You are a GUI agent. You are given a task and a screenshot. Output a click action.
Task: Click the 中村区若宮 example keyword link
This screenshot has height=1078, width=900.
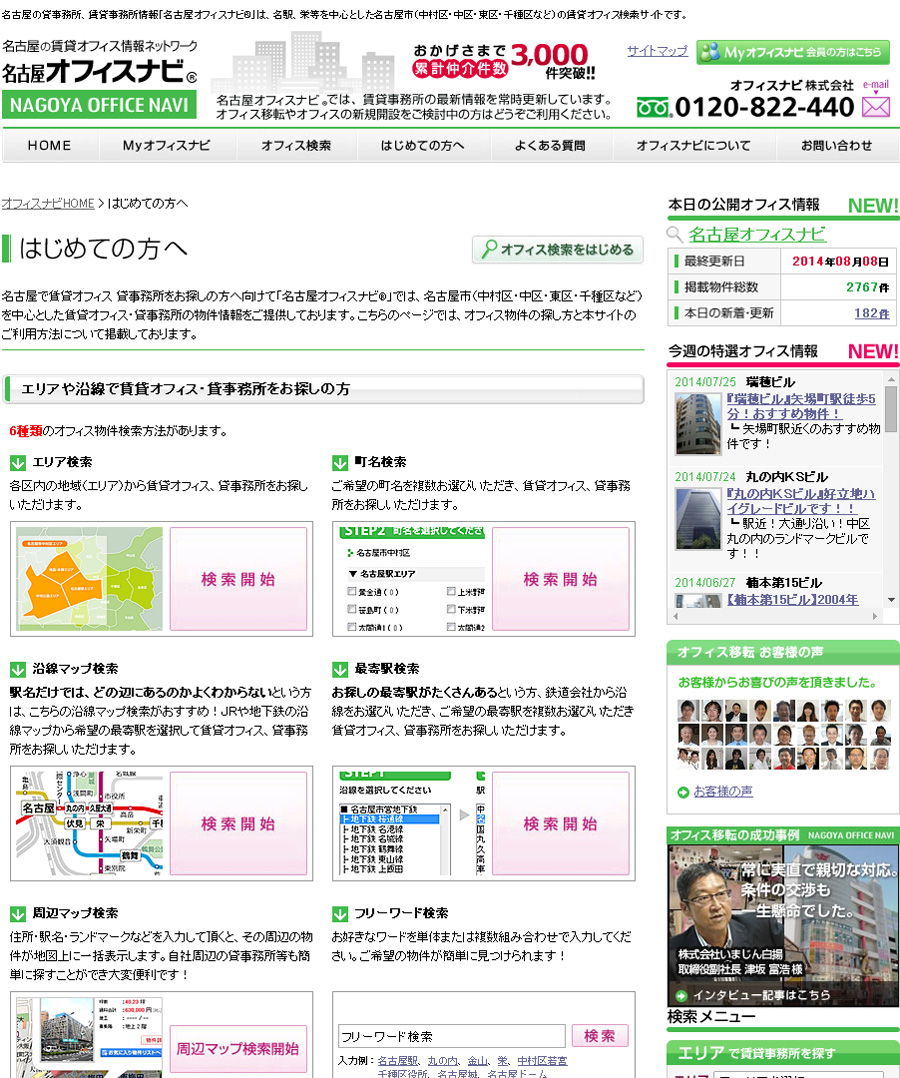[542, 1061]
